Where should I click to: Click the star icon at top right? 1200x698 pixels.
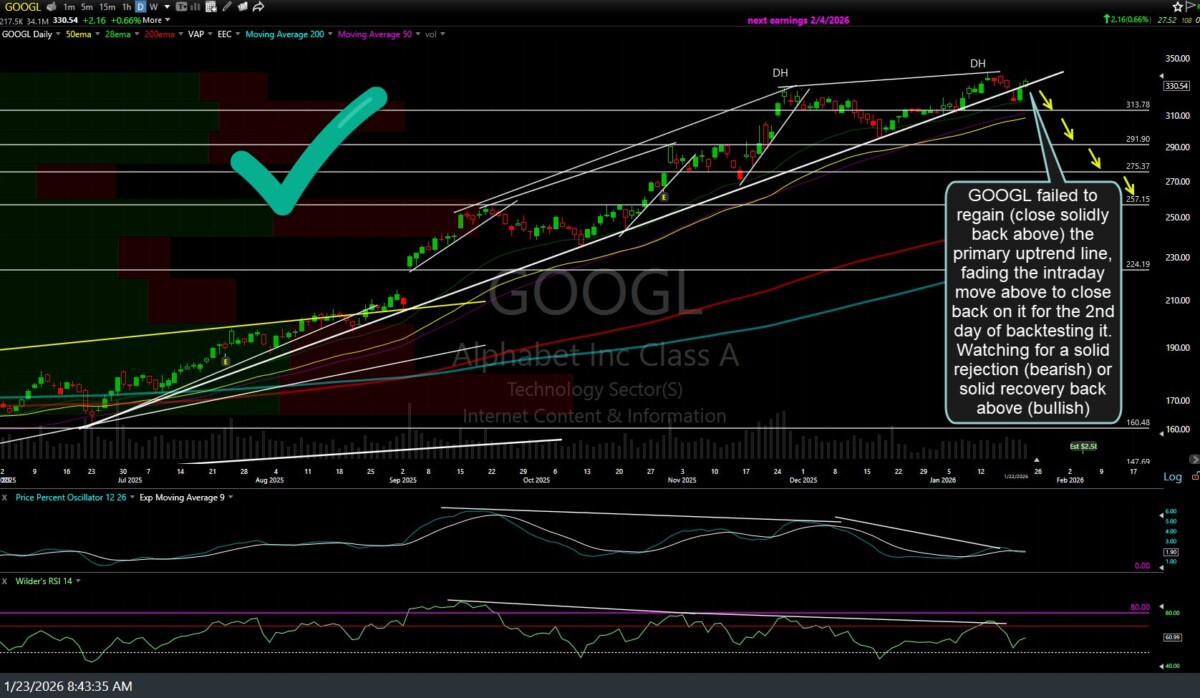(1179, 6)
